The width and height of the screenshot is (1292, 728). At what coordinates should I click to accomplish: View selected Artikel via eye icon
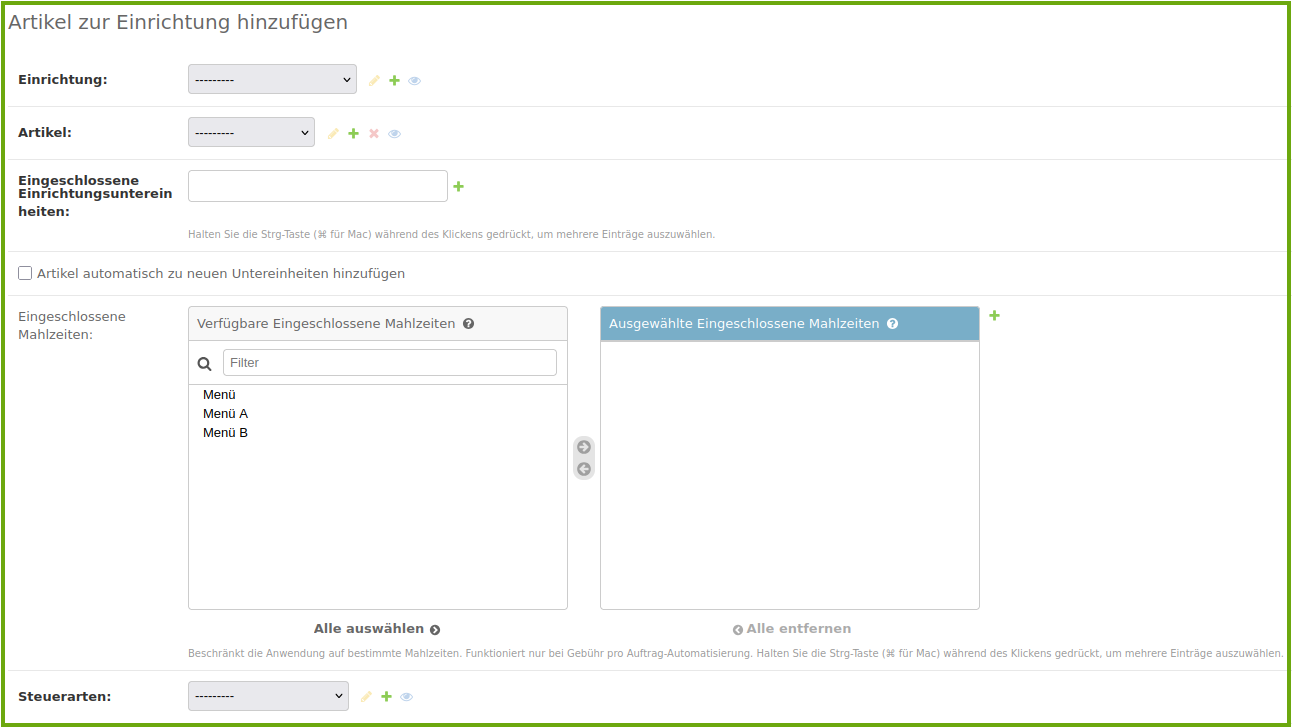395,133
